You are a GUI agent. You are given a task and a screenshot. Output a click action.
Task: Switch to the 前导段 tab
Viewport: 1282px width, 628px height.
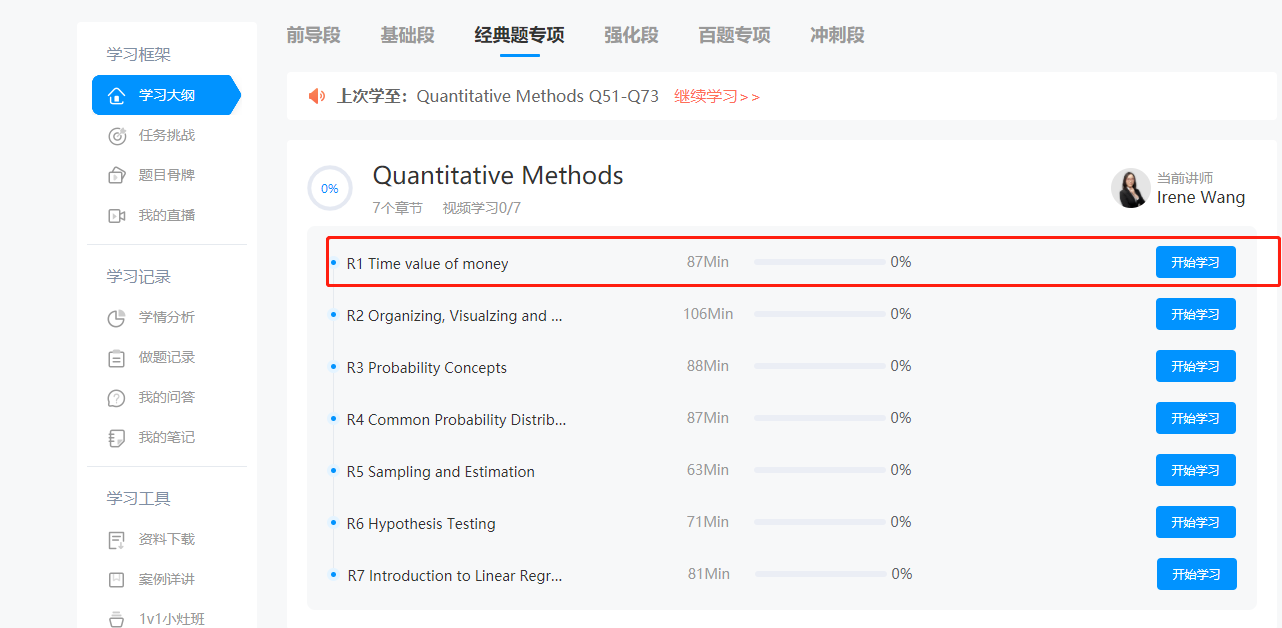coord(313,35)
